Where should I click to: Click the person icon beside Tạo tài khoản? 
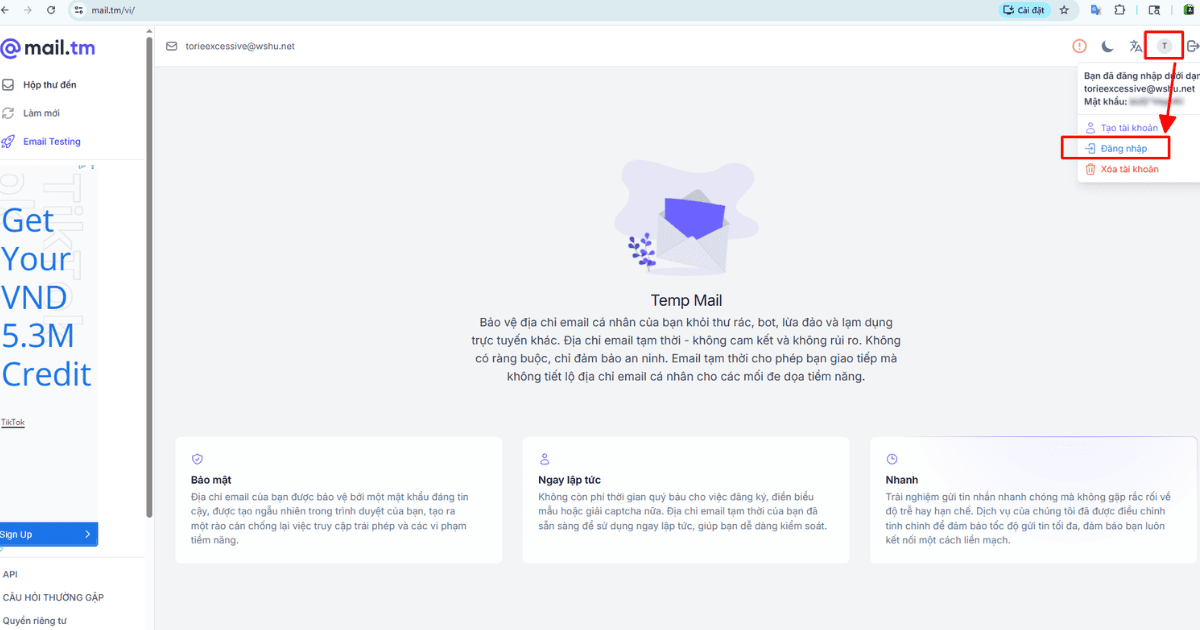coord(1091,127)
